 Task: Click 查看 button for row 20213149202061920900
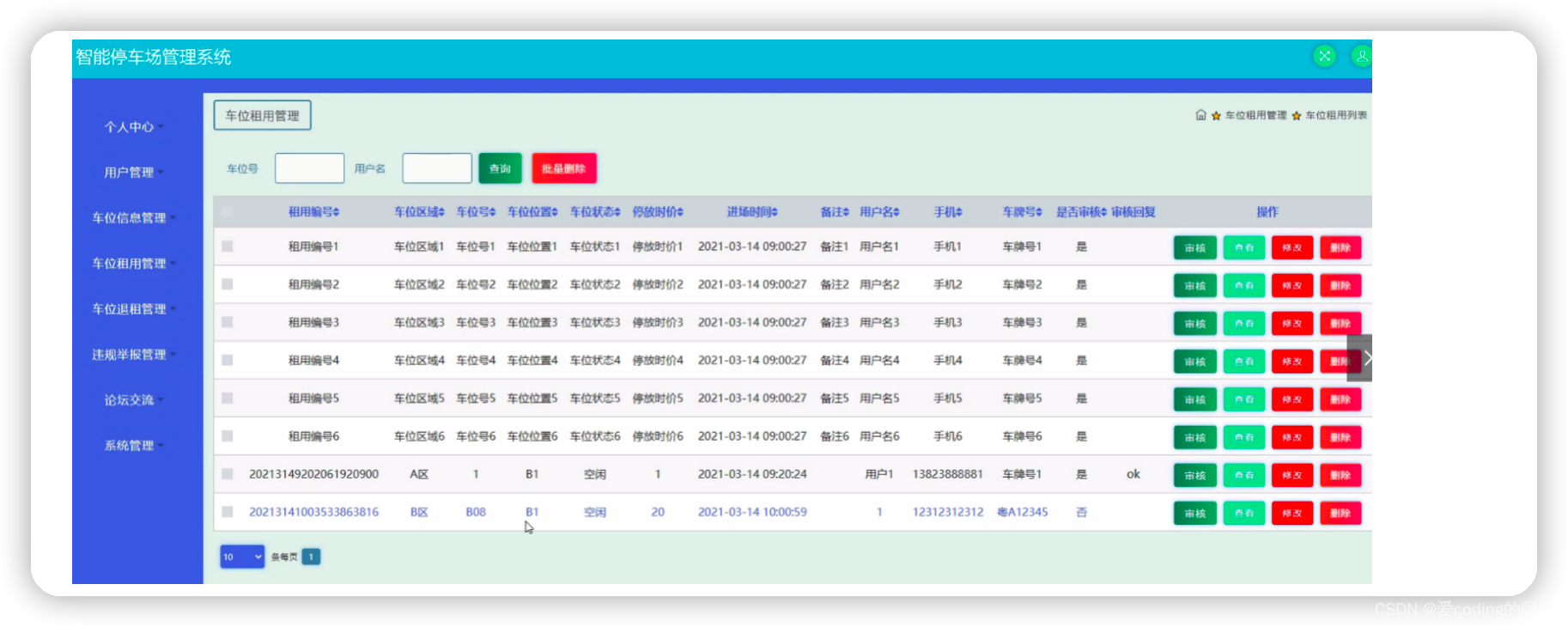coord(1244,475)
